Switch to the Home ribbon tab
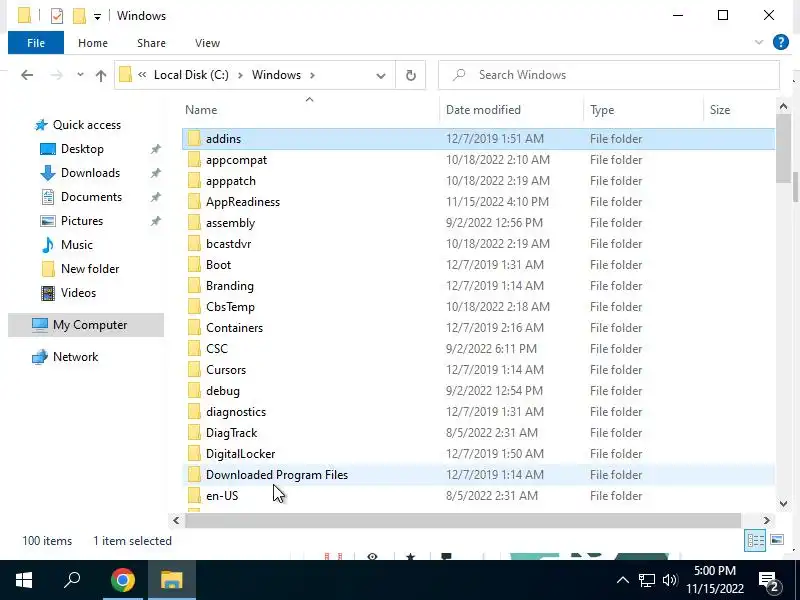The height and width of the screenshot is (600, 800). pos(93,43)
